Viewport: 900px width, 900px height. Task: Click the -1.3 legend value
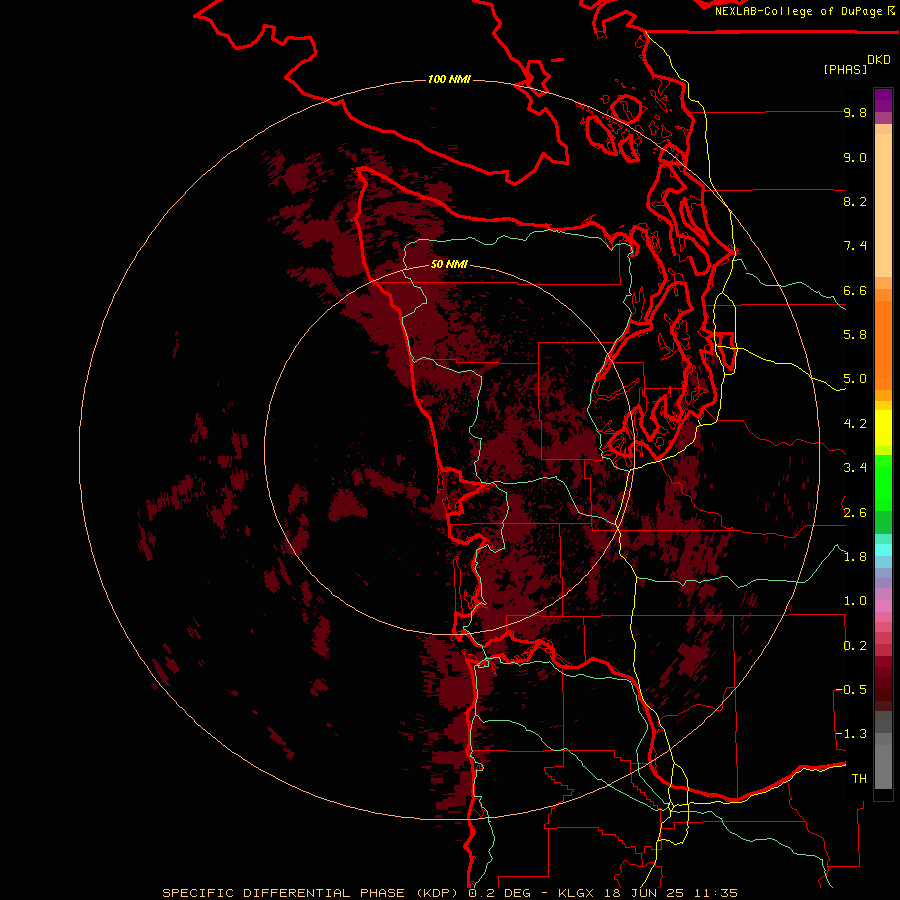(x=851, y=734)
